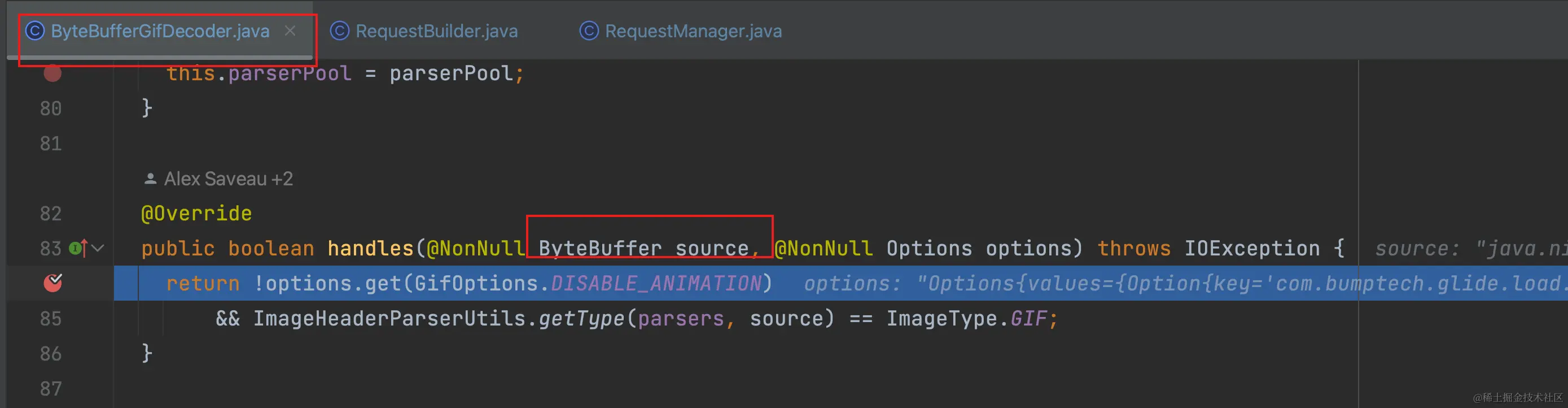Toggle the verified breakpoint on the return line
This screenshot has width=1568, height=408.
click(x=53, y=283)
